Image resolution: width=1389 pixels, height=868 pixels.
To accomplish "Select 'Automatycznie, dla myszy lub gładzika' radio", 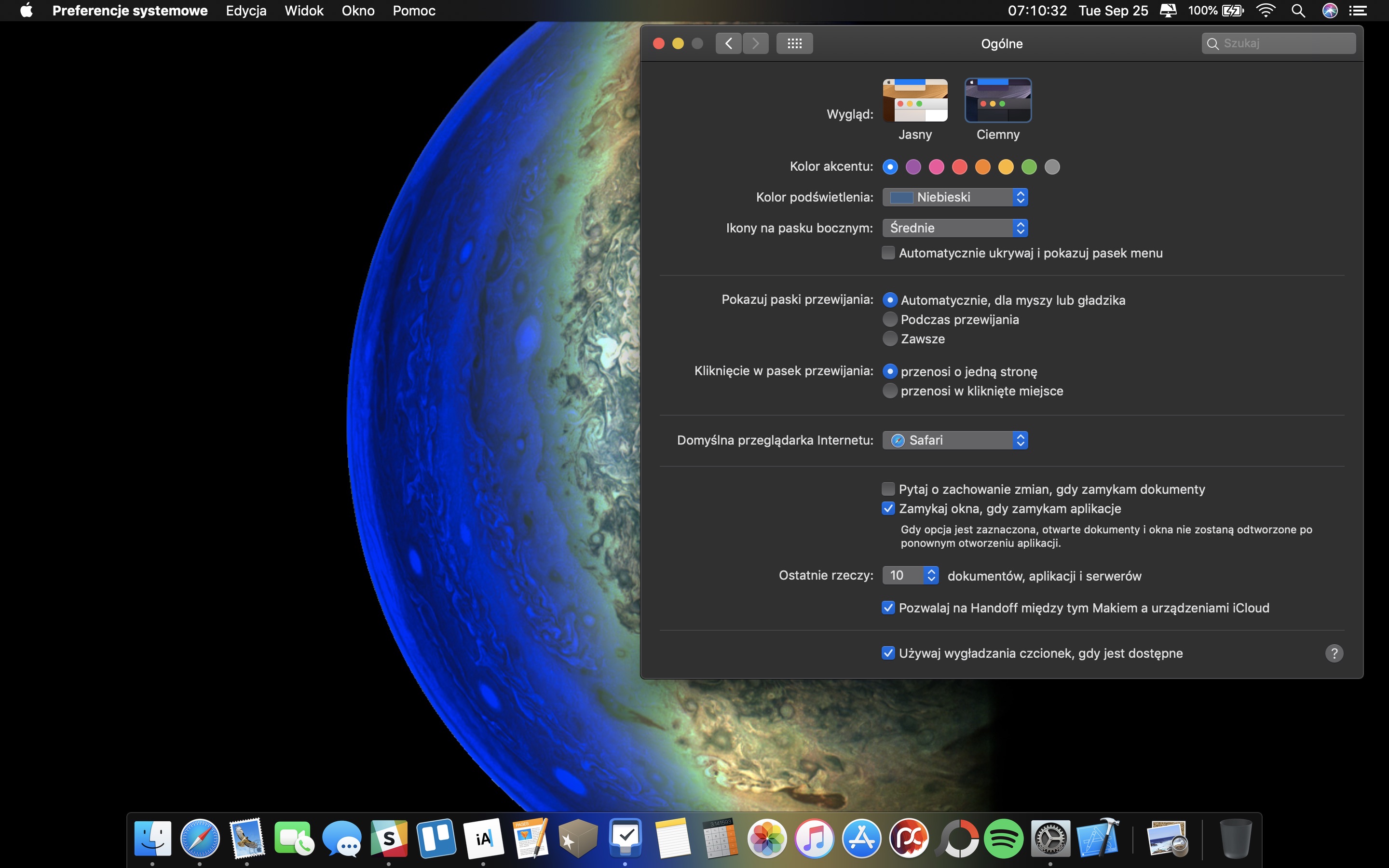I will click(890, 299).
